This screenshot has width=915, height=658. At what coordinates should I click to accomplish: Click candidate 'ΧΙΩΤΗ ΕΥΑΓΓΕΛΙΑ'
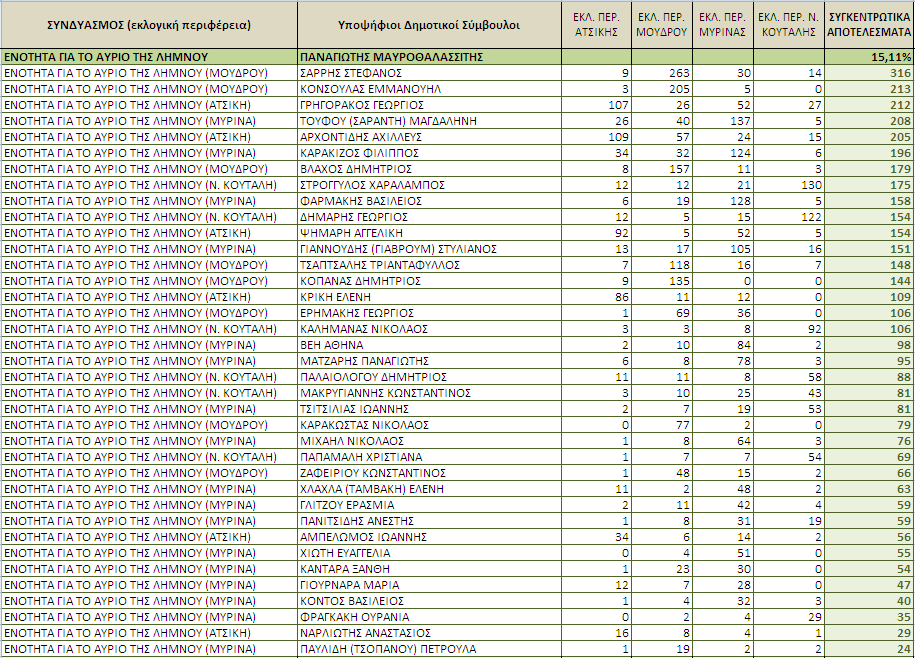click(x=345, y=552)
